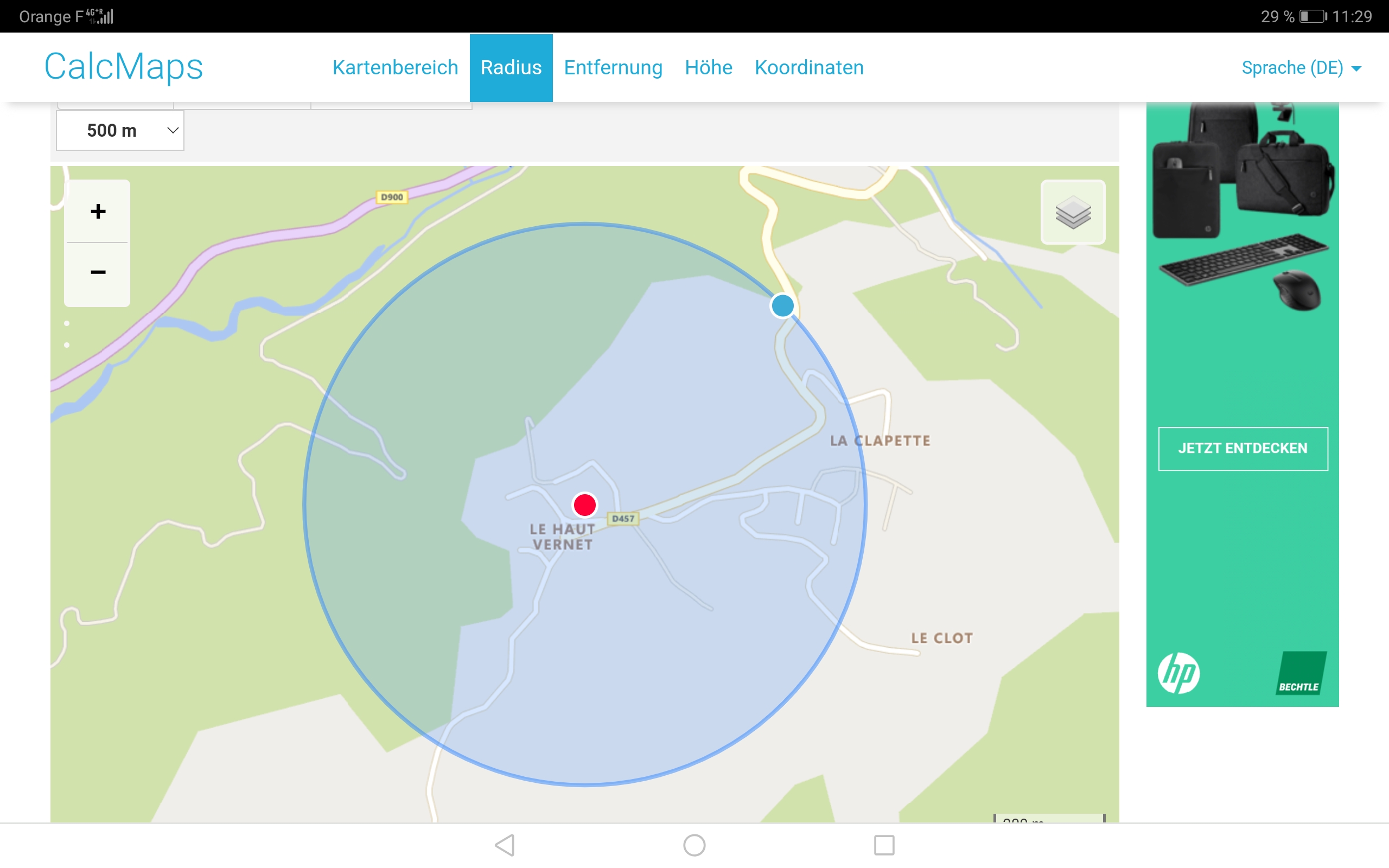This screenshot has height=868, width=1389.
Task: Click the red center point marker
Action: (585, 505)
